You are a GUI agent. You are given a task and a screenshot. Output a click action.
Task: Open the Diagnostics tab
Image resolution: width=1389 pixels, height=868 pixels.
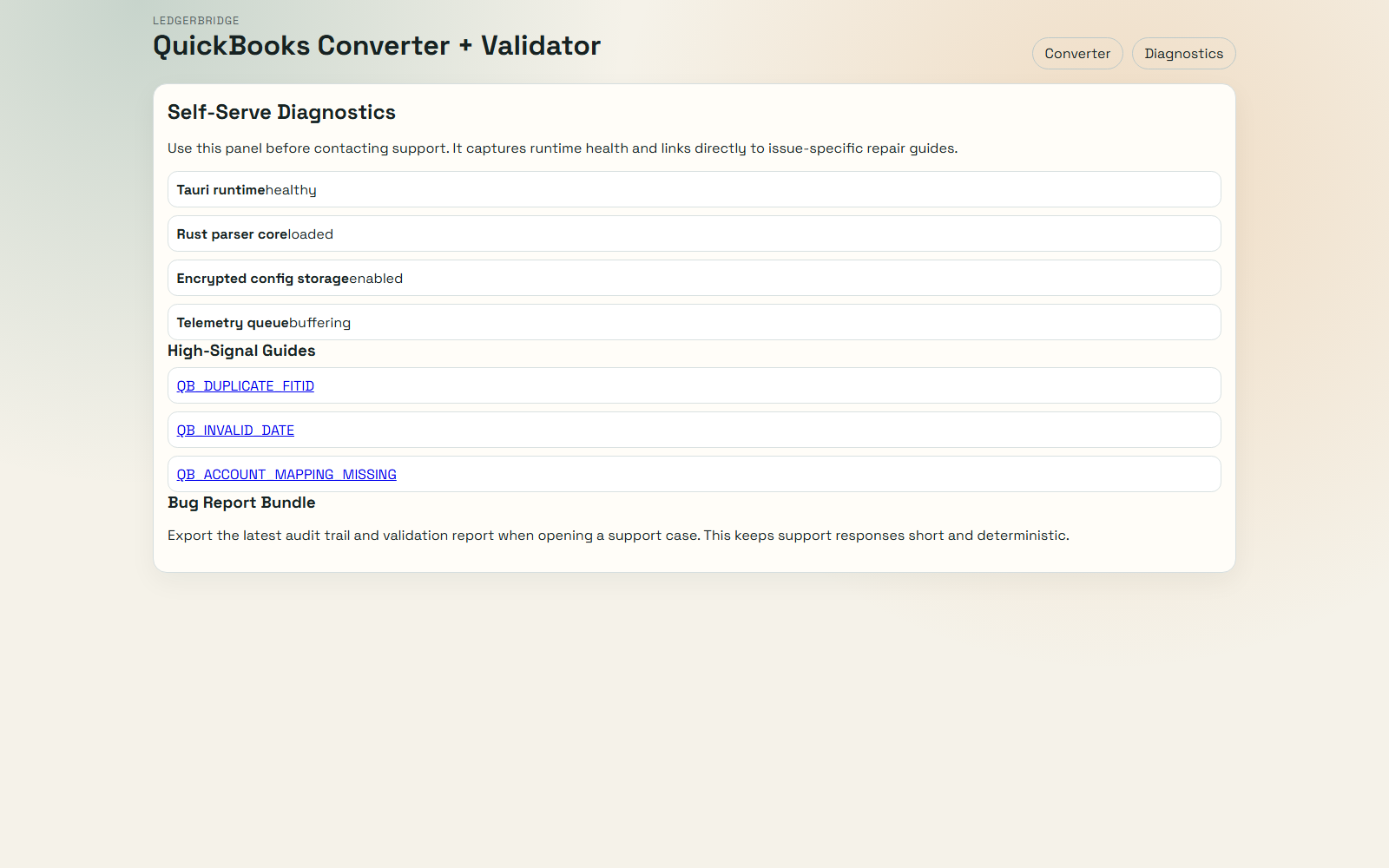point(1183,54)
